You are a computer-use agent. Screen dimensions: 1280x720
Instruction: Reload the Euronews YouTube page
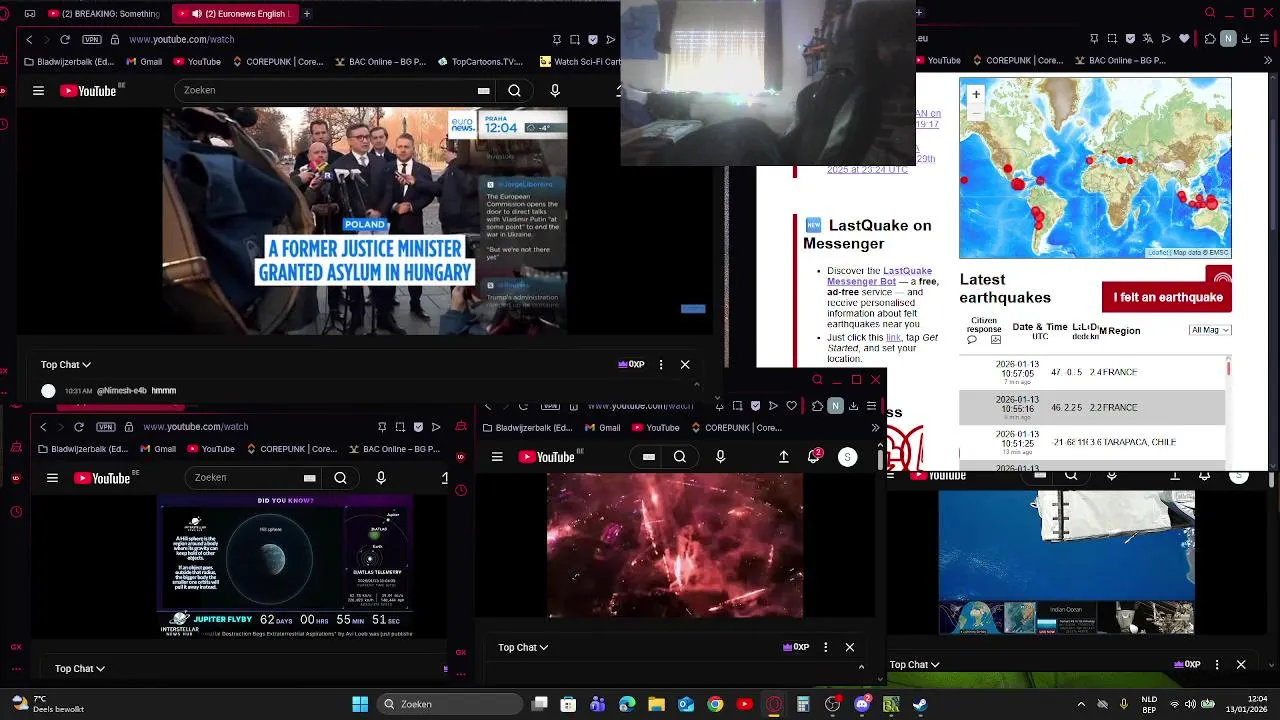coord(65,39)
